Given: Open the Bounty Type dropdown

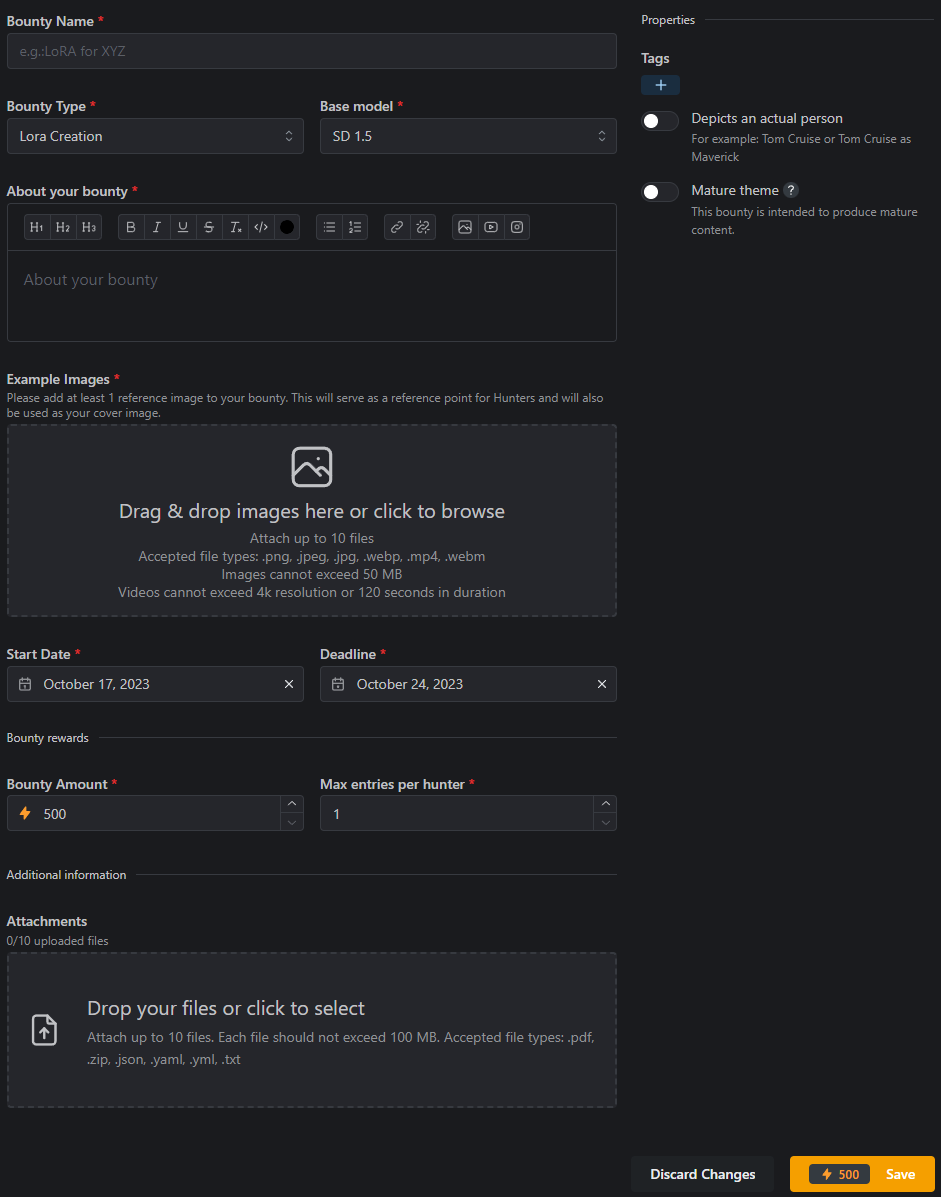Looking at the screenshot, I should pyautogui.click(x=155, y=136).
